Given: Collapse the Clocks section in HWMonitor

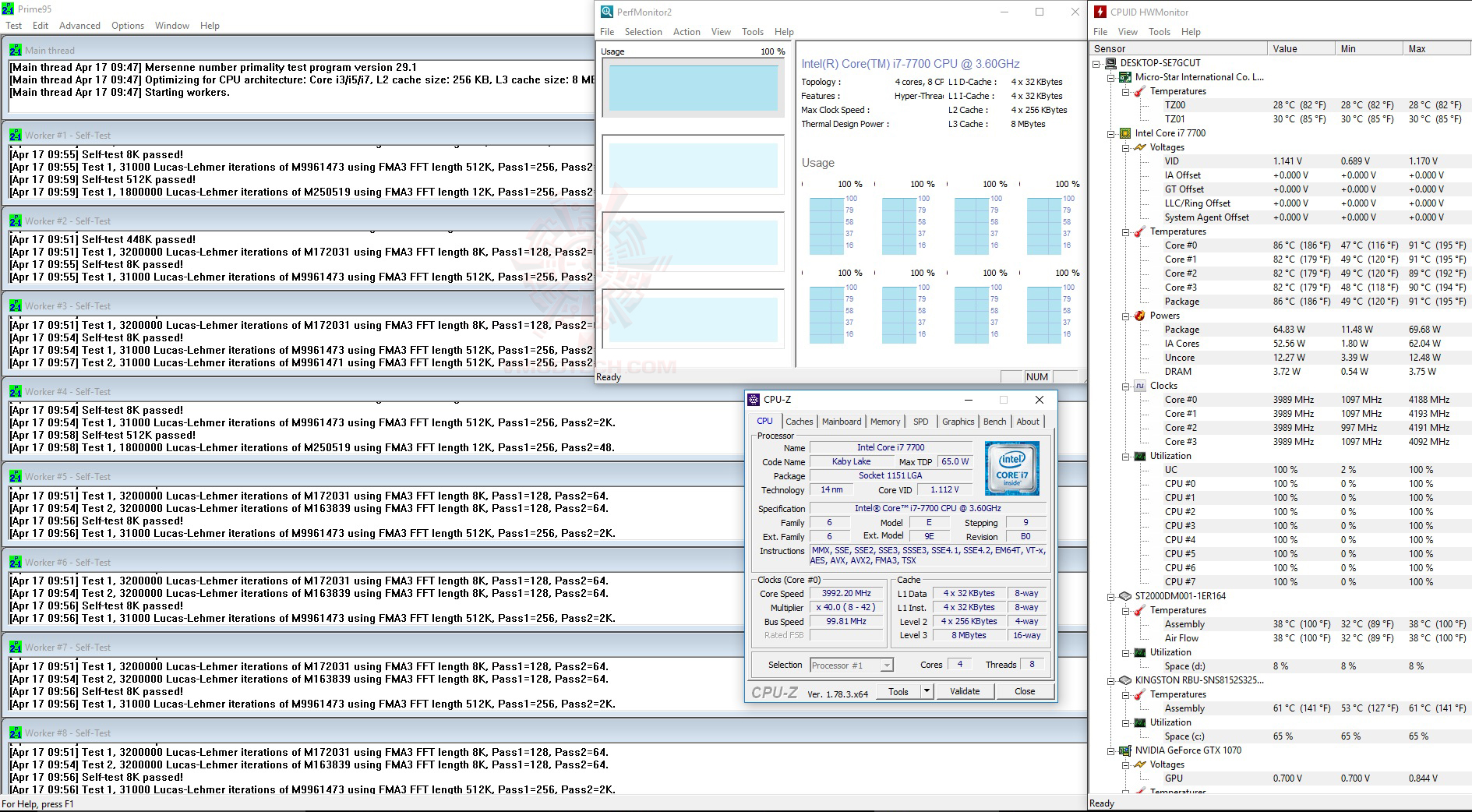Looking at the screenshot, I should click(x=1126, y=387).
